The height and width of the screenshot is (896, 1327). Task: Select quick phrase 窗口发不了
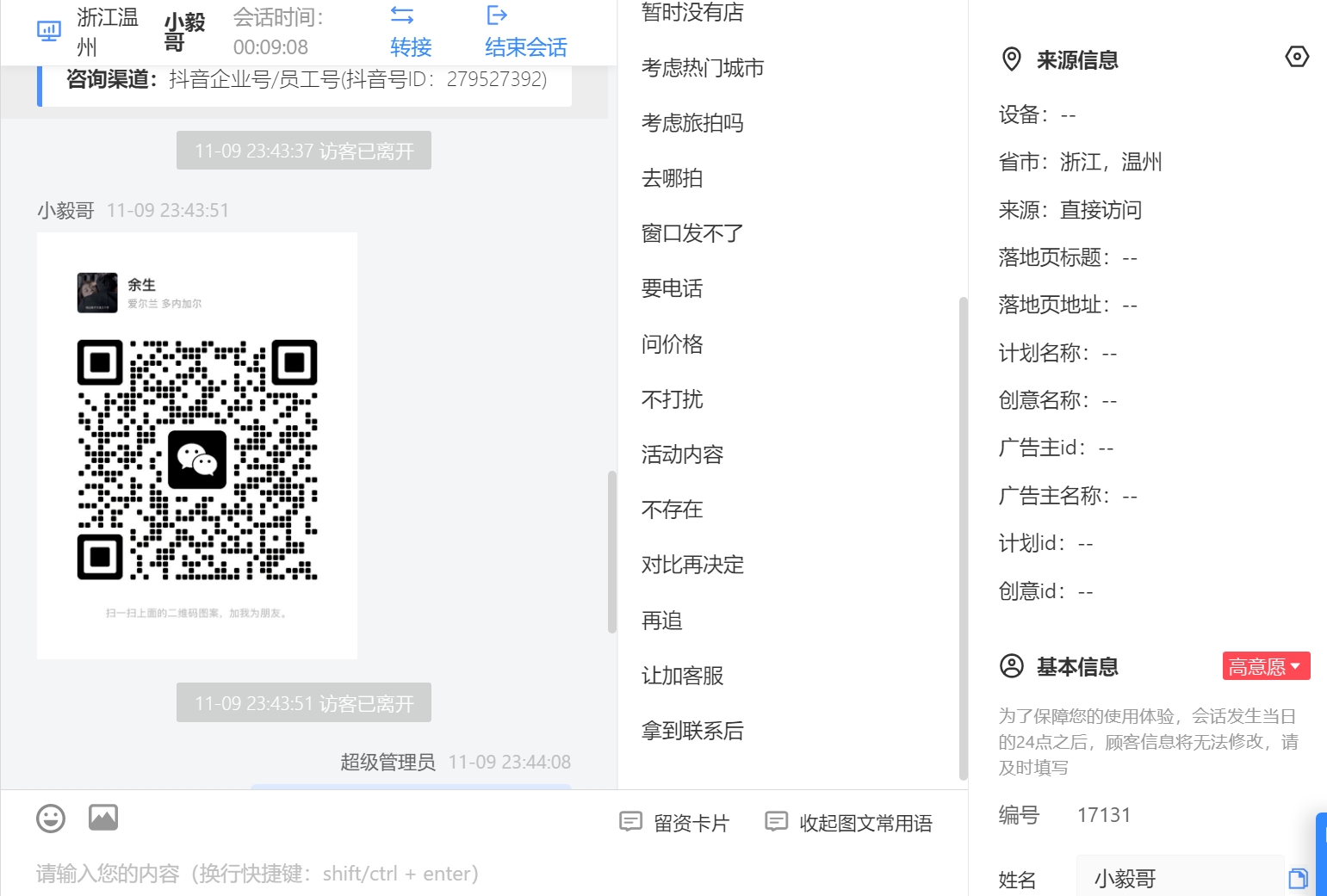(x=692, y=233)
